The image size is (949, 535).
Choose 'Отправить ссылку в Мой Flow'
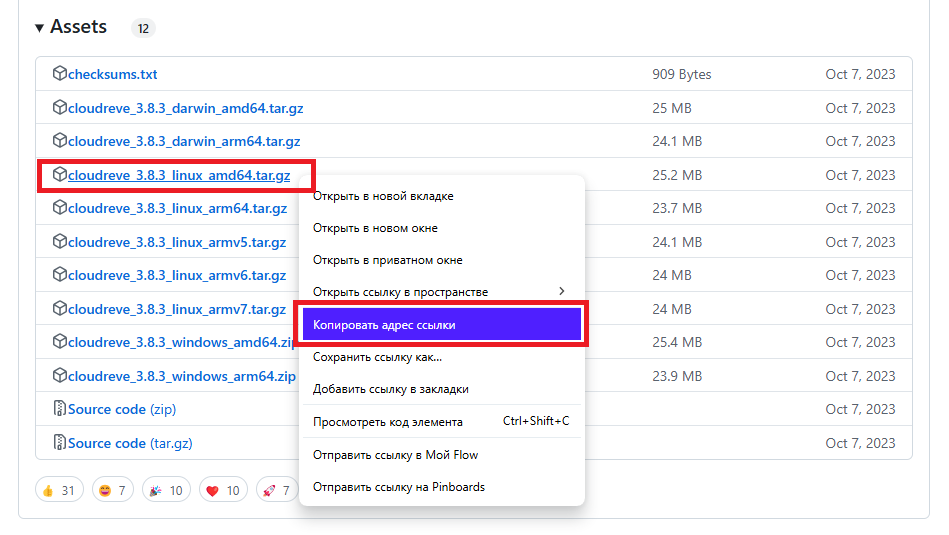(442, 455)
